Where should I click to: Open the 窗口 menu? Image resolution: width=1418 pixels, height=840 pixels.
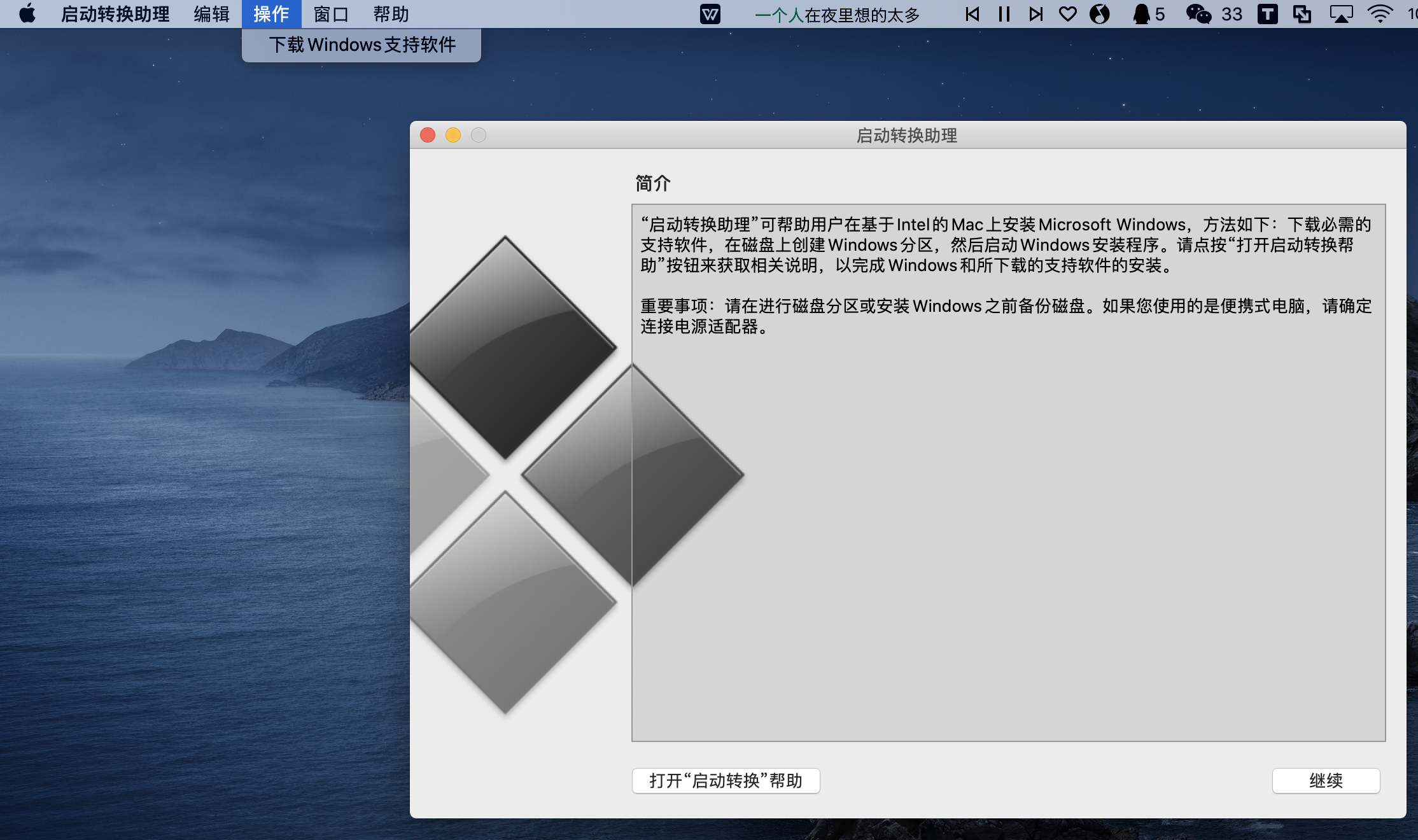(331, 14)
